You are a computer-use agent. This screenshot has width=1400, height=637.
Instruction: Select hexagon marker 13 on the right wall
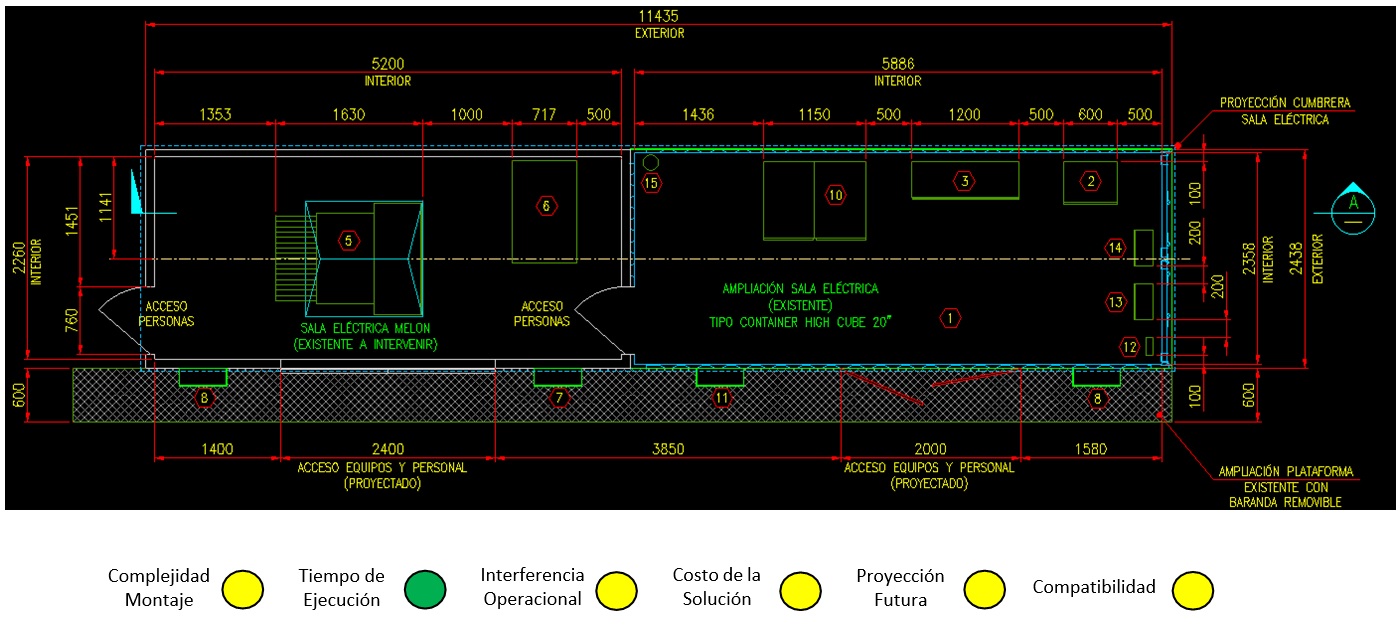(x=1116, y=301)
